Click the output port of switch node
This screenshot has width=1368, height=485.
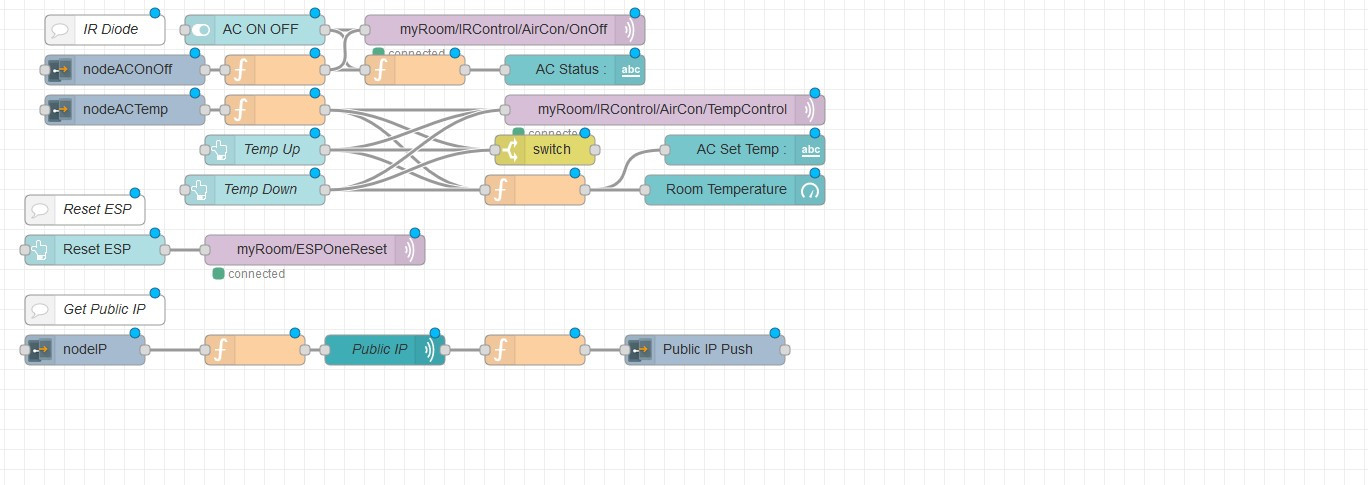(x=595, y=150)
